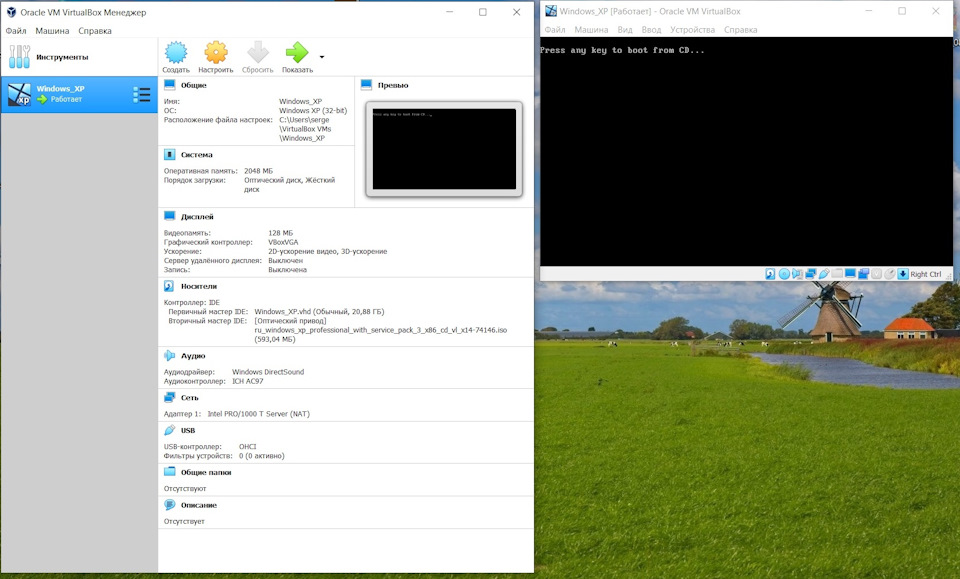Viewport: 960px width, 579px height.
Task: Click the virtualization V icon in the VM status bar
Action: point(876,274)
